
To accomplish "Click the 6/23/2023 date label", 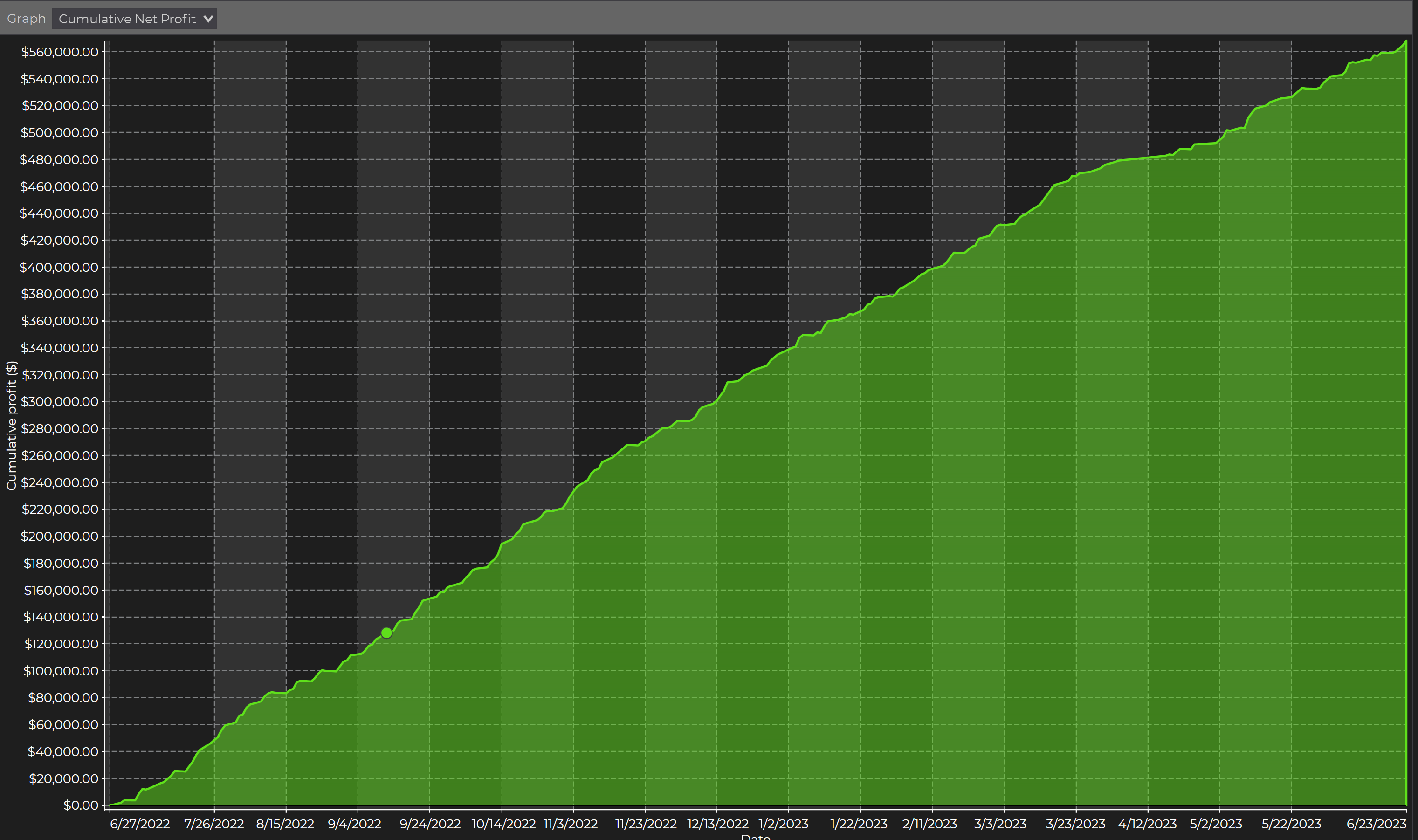I will (1376, 824).
